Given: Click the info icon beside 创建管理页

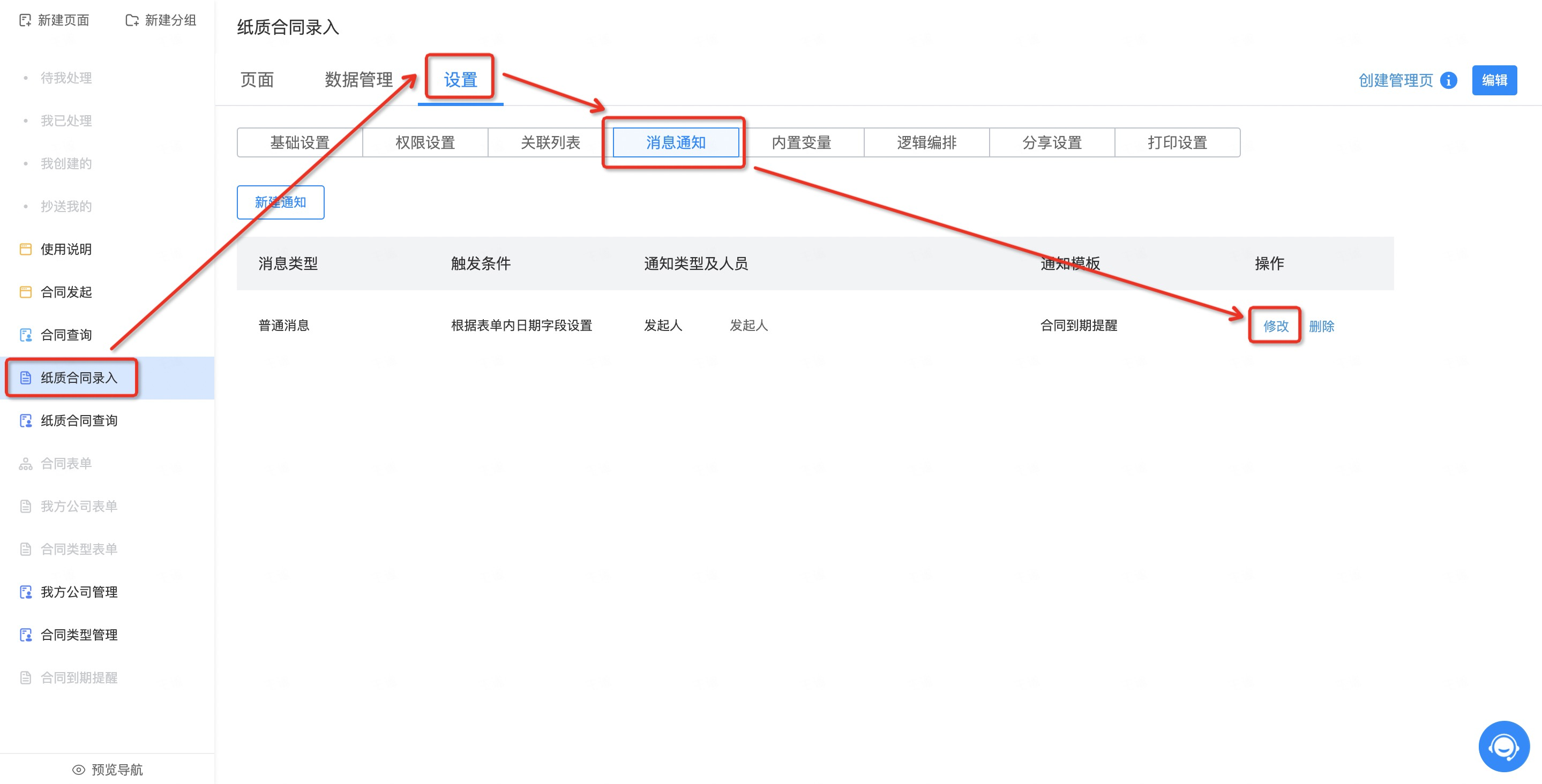Looking at the screenshot, I should point(1448,80).
